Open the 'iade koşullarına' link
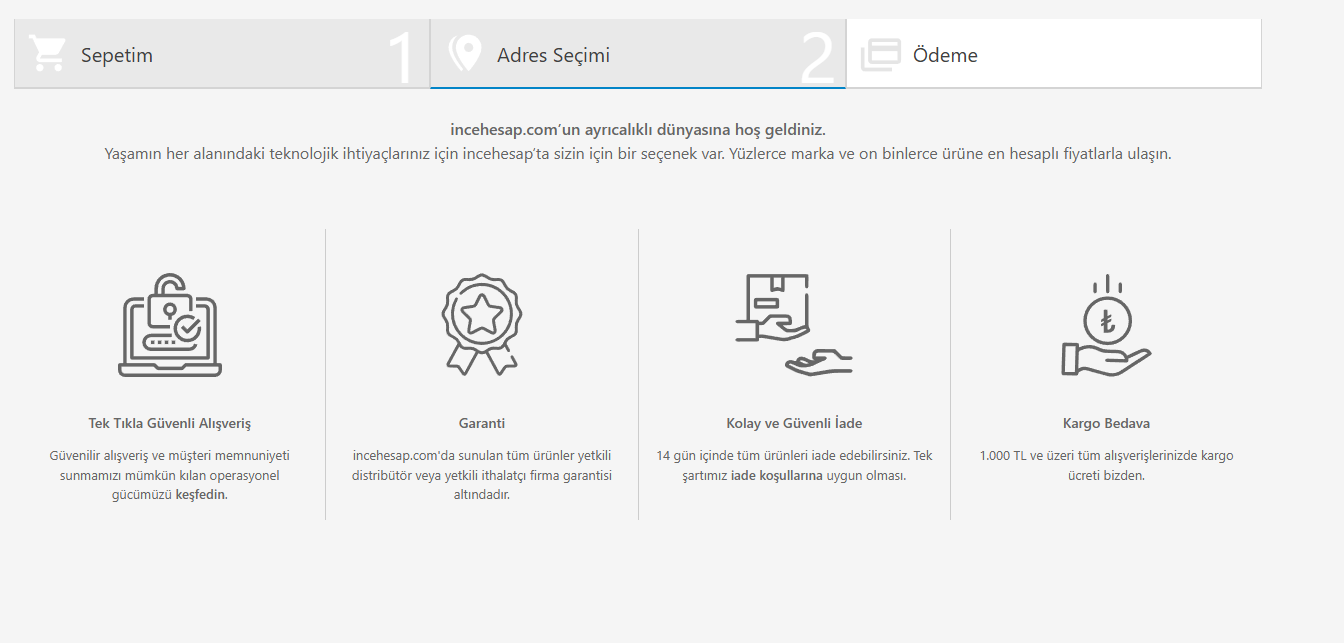 777,475
